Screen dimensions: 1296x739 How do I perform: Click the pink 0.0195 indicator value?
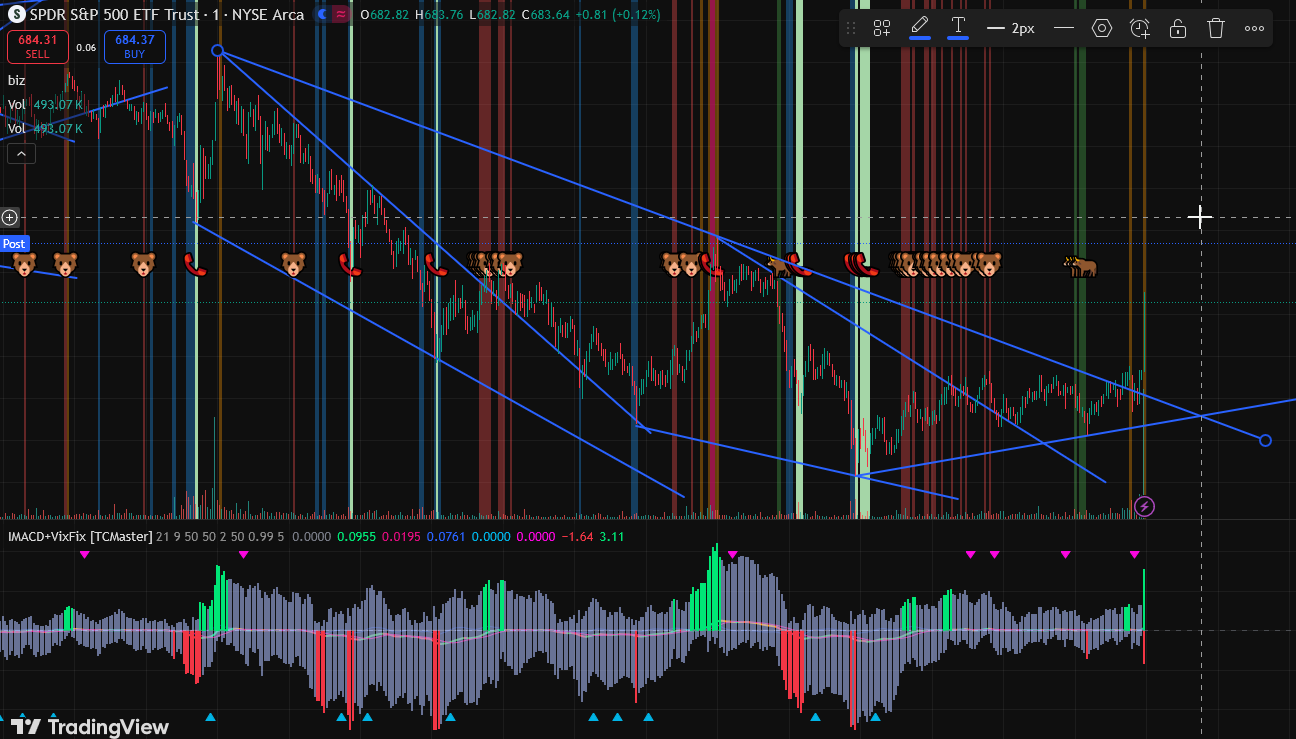click(402, 537)
